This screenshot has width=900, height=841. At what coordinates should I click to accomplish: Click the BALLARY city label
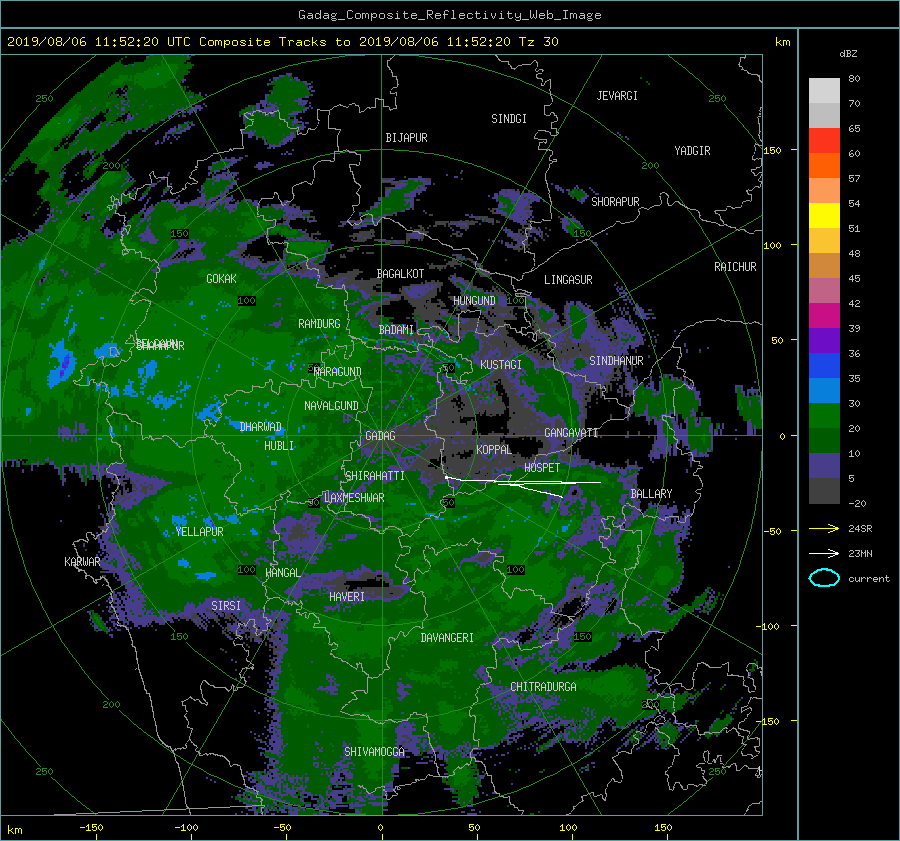tap(651, 494)
